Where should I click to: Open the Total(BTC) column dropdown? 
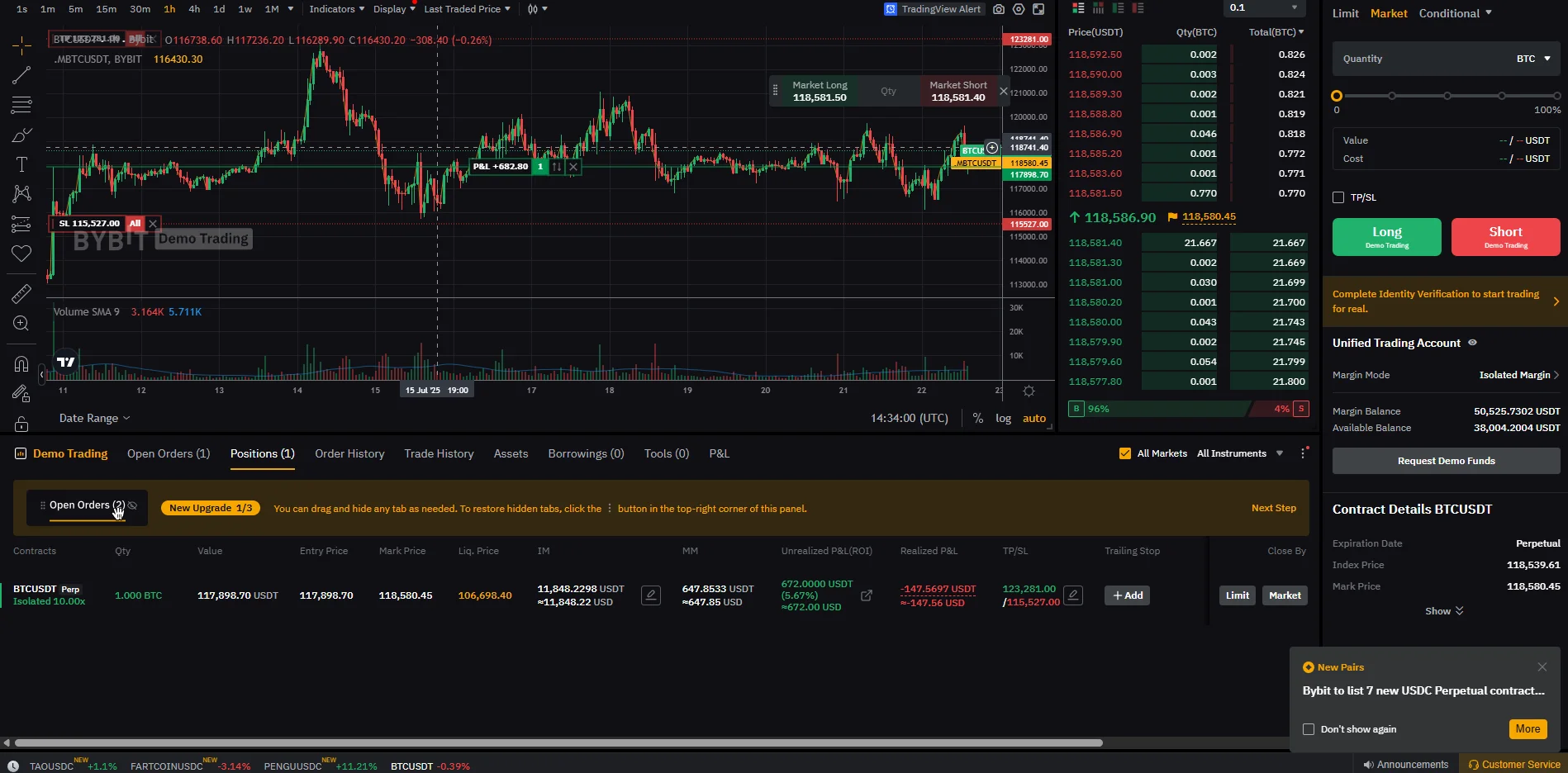click(1276, 32)
